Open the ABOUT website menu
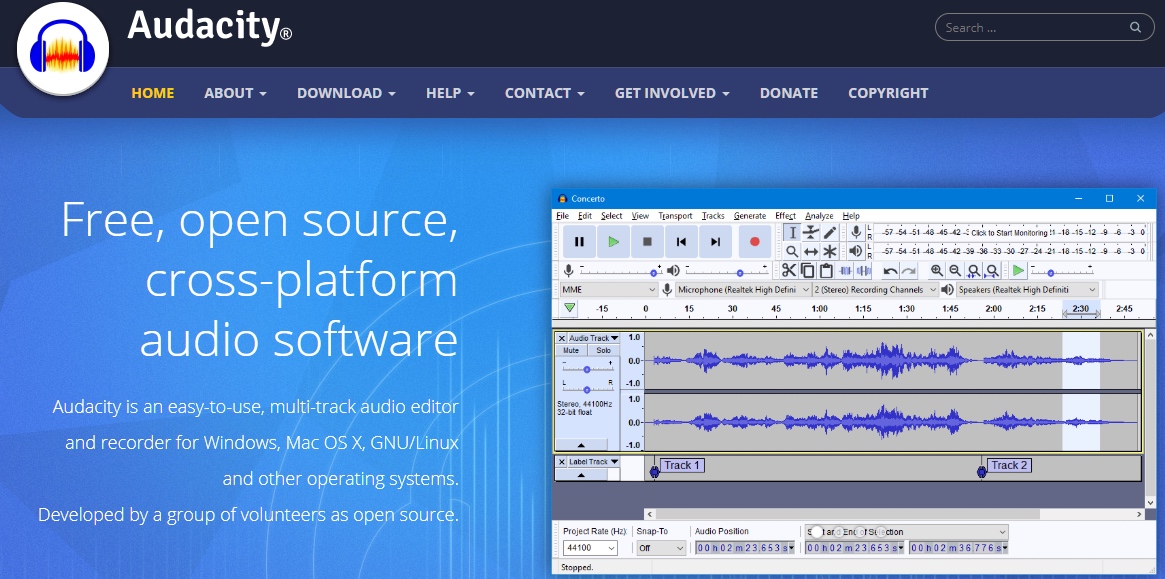Viewport: 1165px width, 579px height. 236,93
